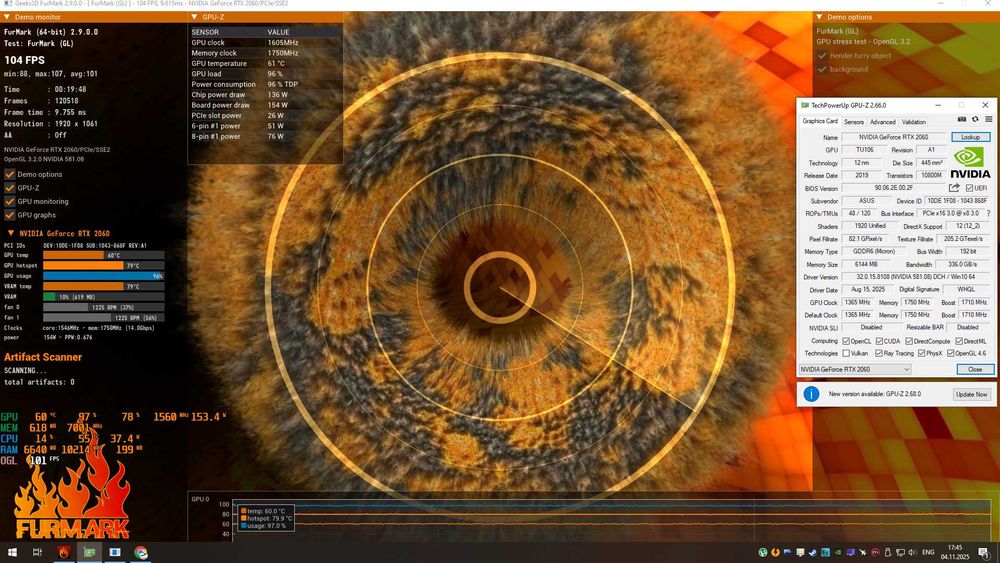Toggle the DirectML checkbox

click(x=959, y=341)
